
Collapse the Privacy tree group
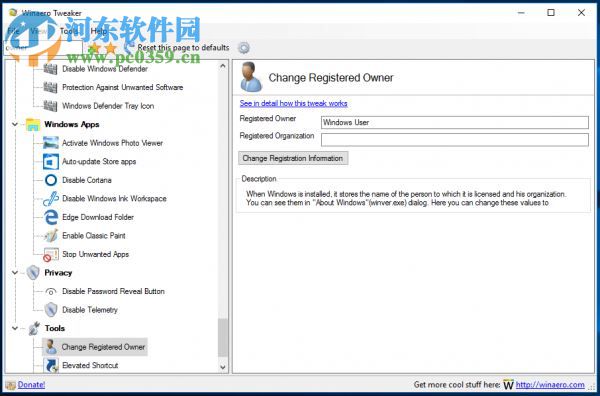(15, 273)
